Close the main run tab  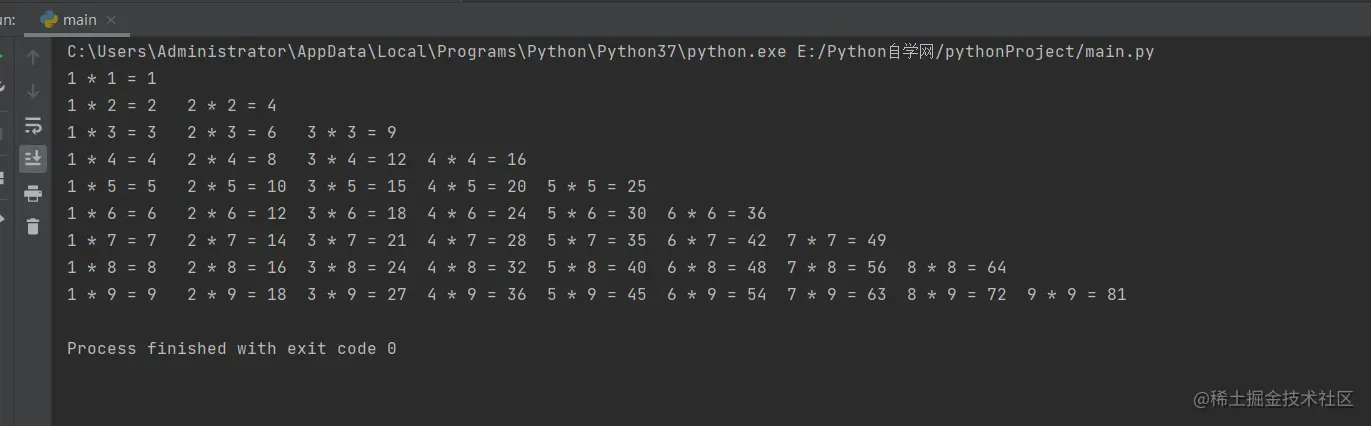pos(111,19)
